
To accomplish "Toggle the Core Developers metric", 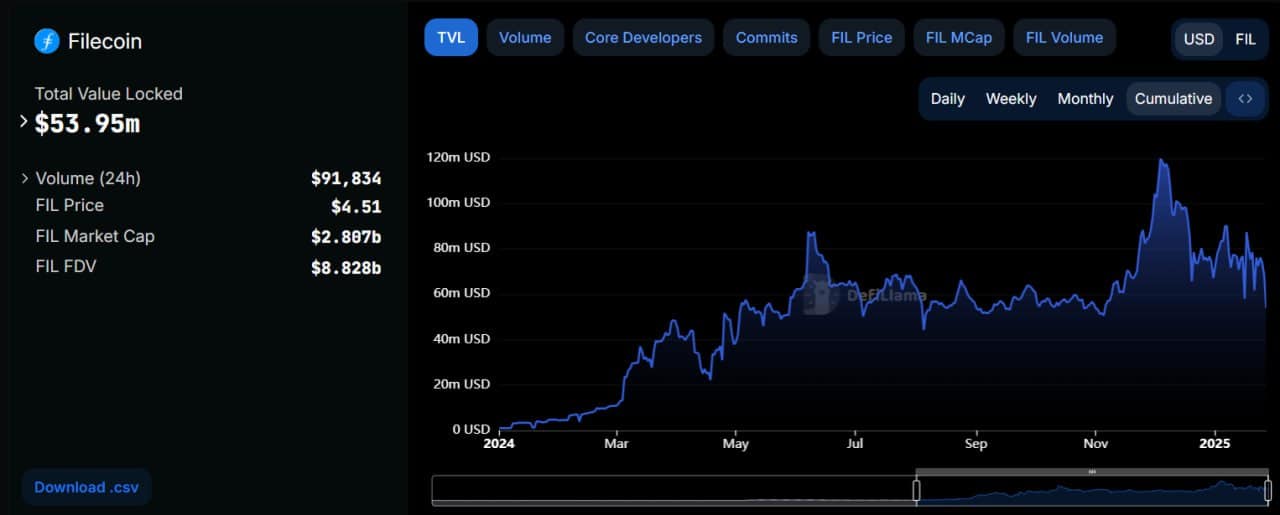I will tap(643, 37).
